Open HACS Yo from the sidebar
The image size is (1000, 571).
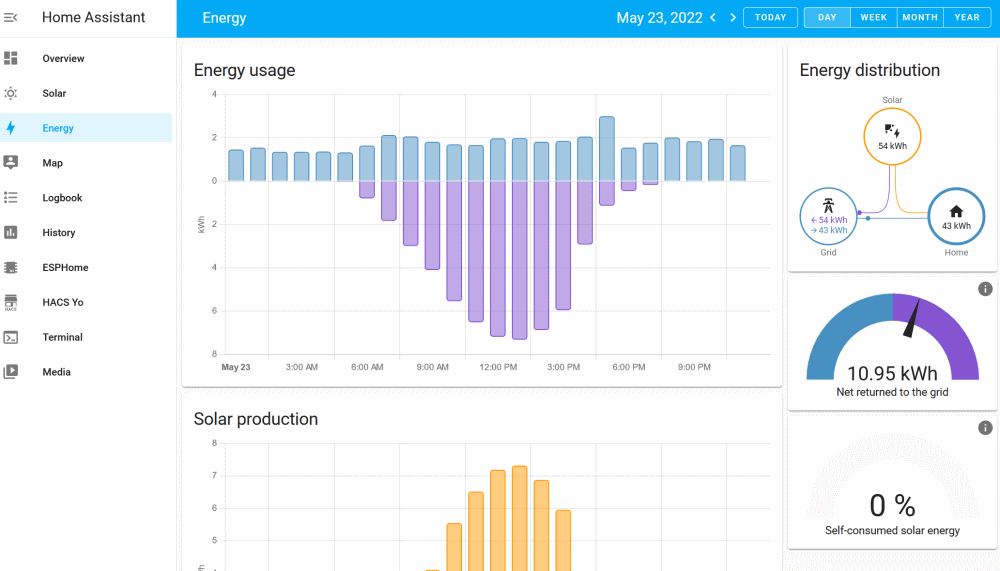coord(86,302)
